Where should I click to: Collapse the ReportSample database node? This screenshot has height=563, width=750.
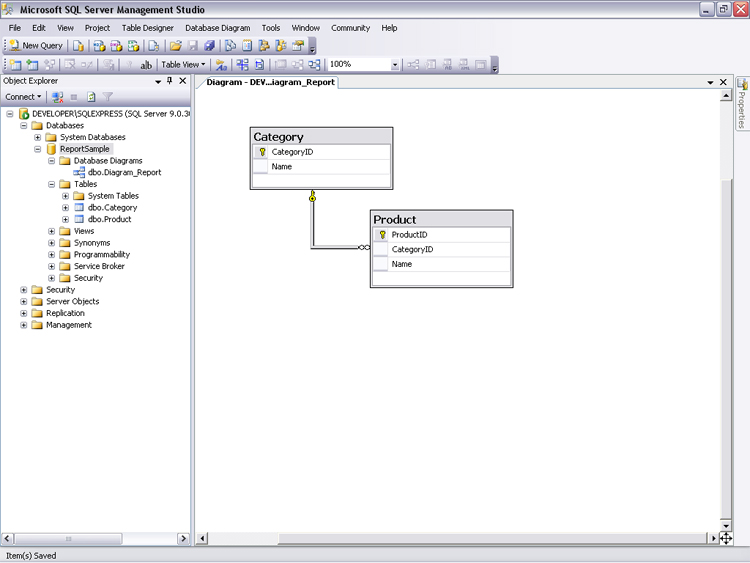tap(37, 149)
